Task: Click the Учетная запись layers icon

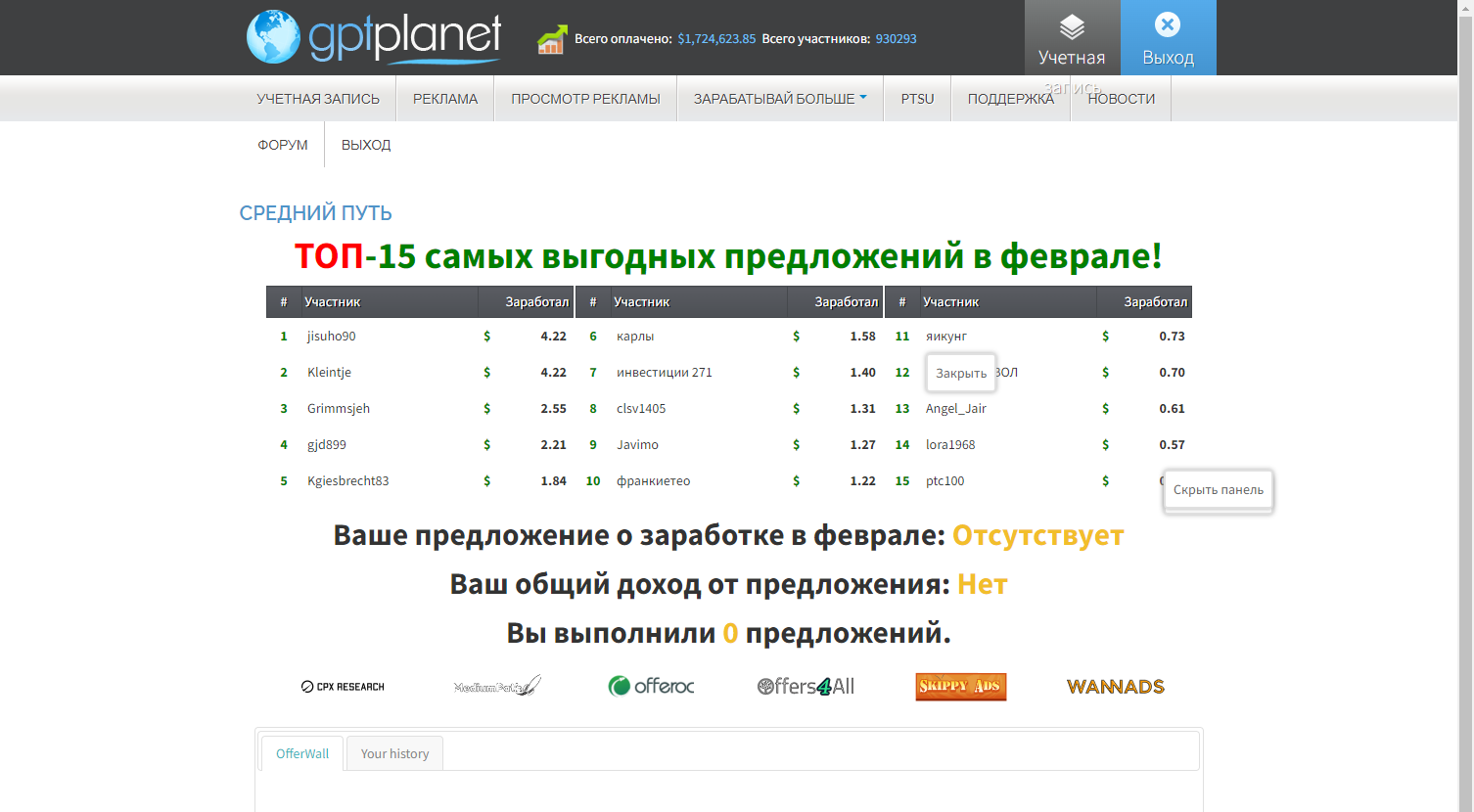Action: (x=1072, y=26)
